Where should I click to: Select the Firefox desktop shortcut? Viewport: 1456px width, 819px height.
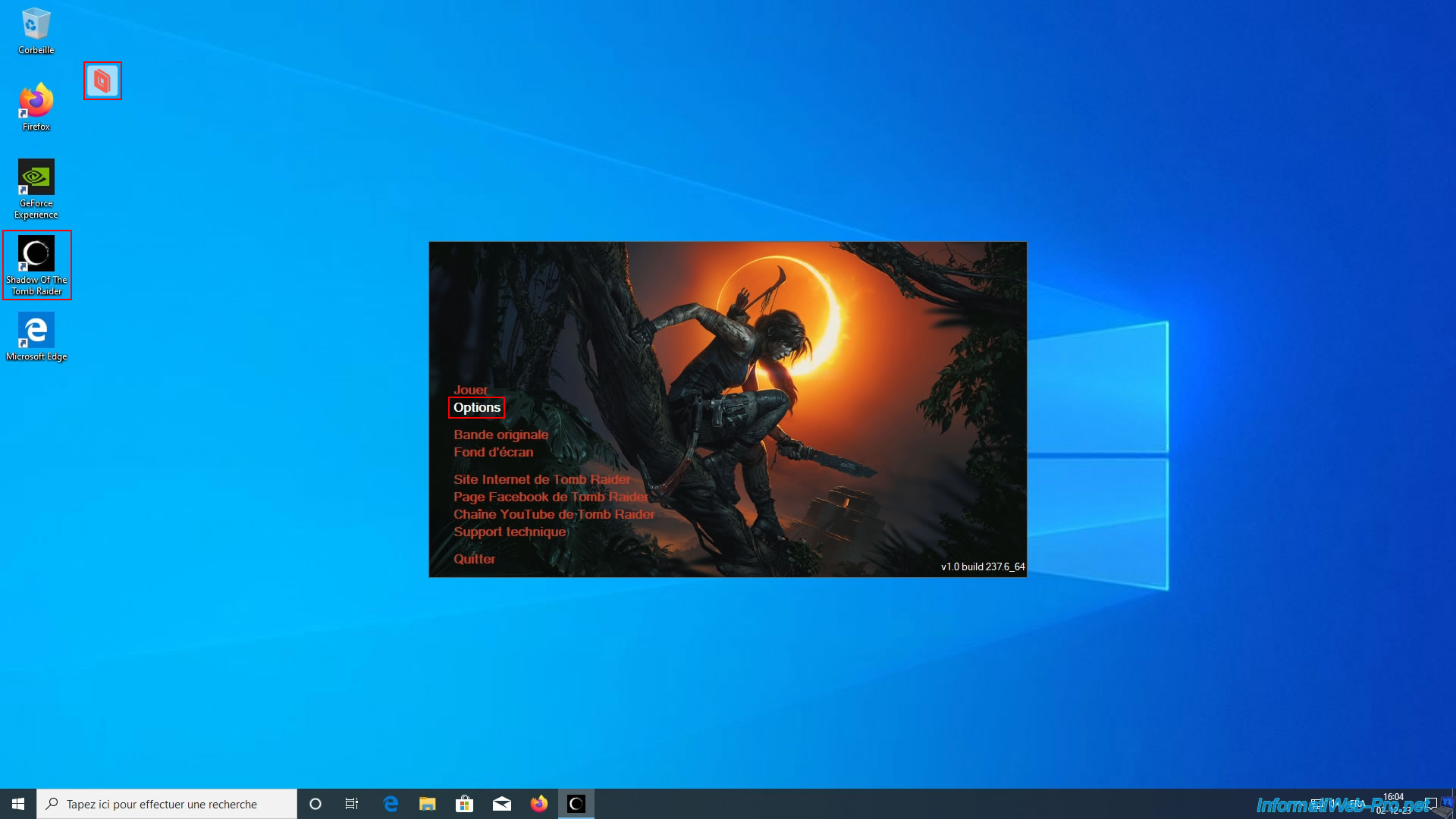point(36,107)
